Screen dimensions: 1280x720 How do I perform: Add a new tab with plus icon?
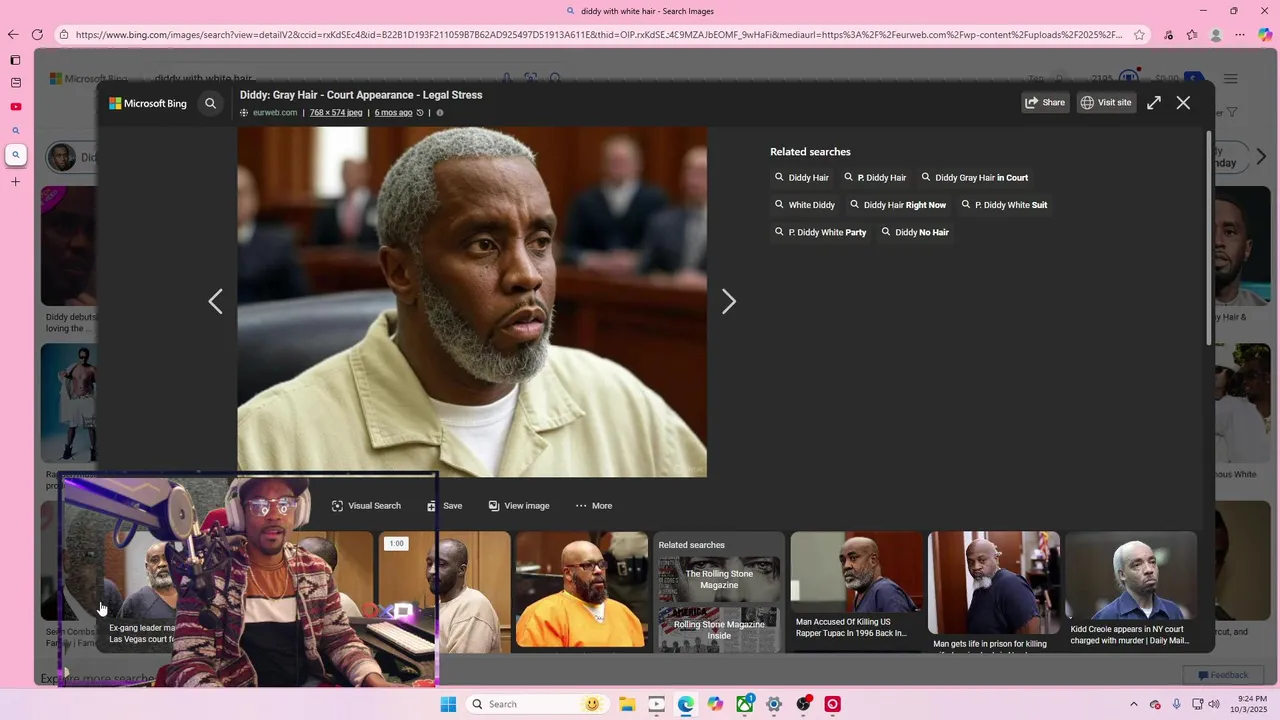(15, 181)
